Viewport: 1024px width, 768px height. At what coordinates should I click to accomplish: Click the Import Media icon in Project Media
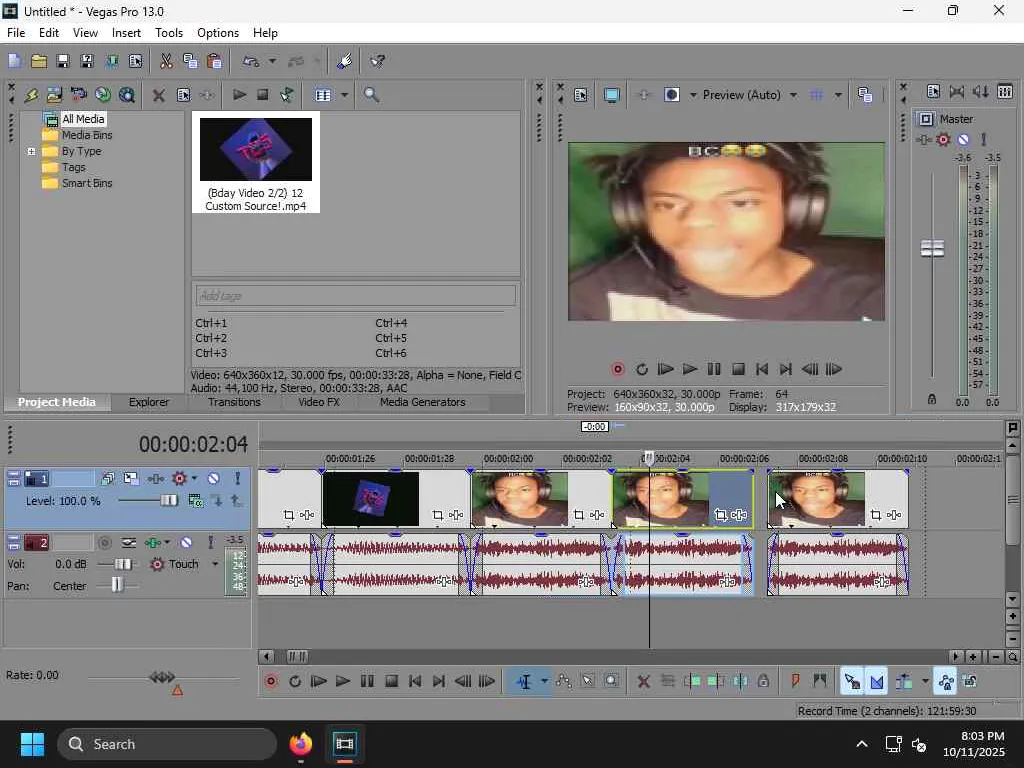54,95
